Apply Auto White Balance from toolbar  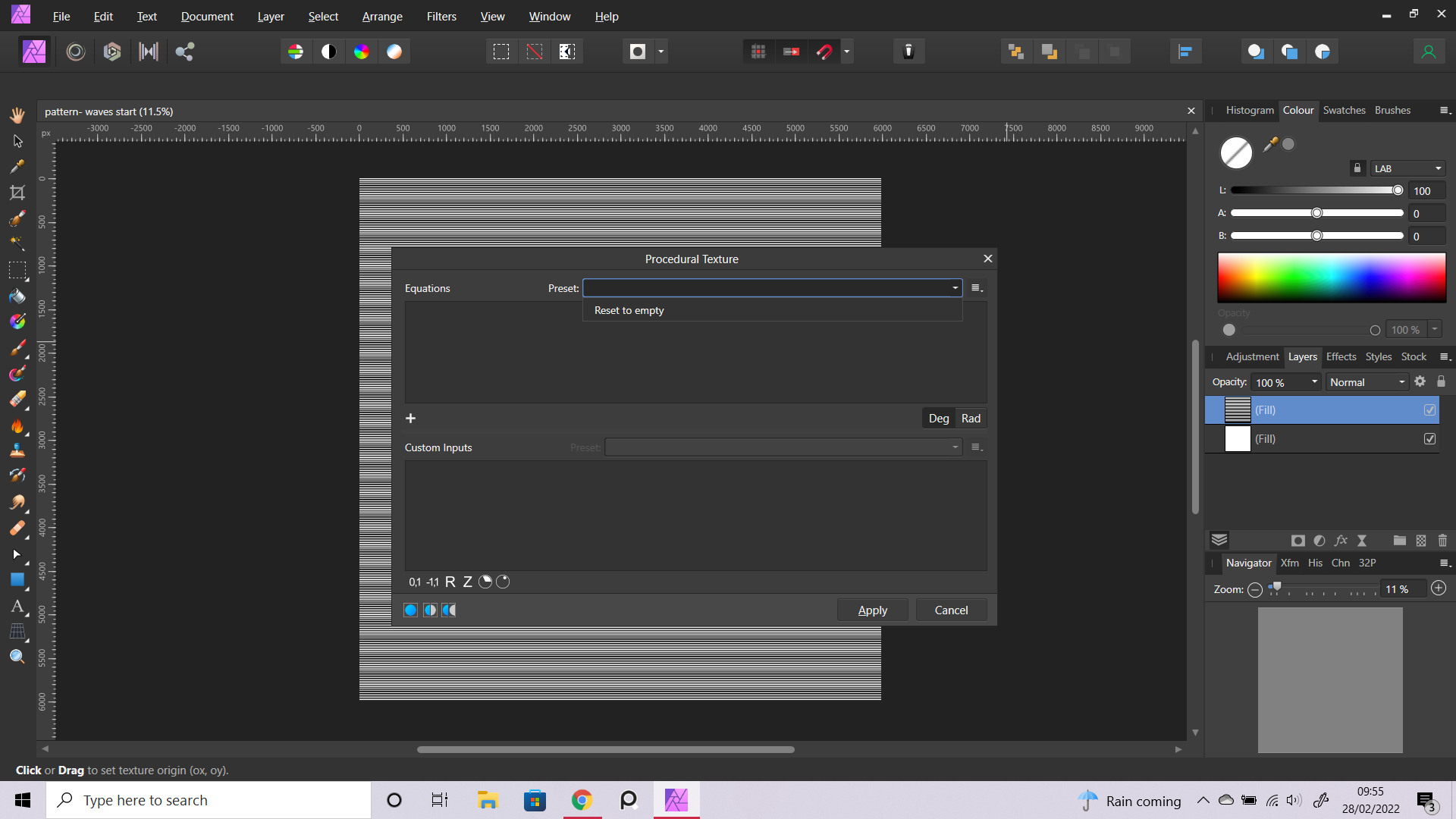point(394,52)
